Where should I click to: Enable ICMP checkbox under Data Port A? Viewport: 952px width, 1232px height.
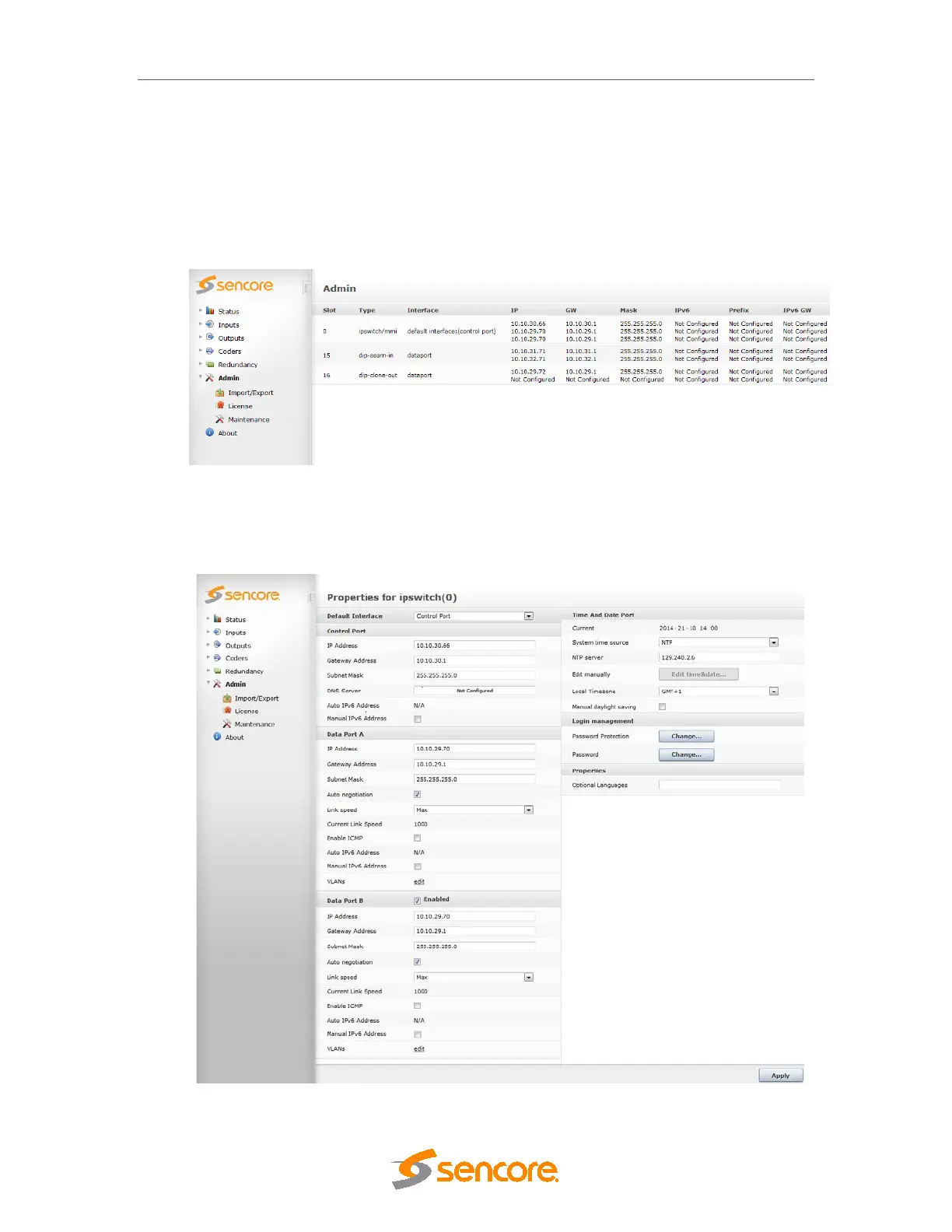[418, 838]
